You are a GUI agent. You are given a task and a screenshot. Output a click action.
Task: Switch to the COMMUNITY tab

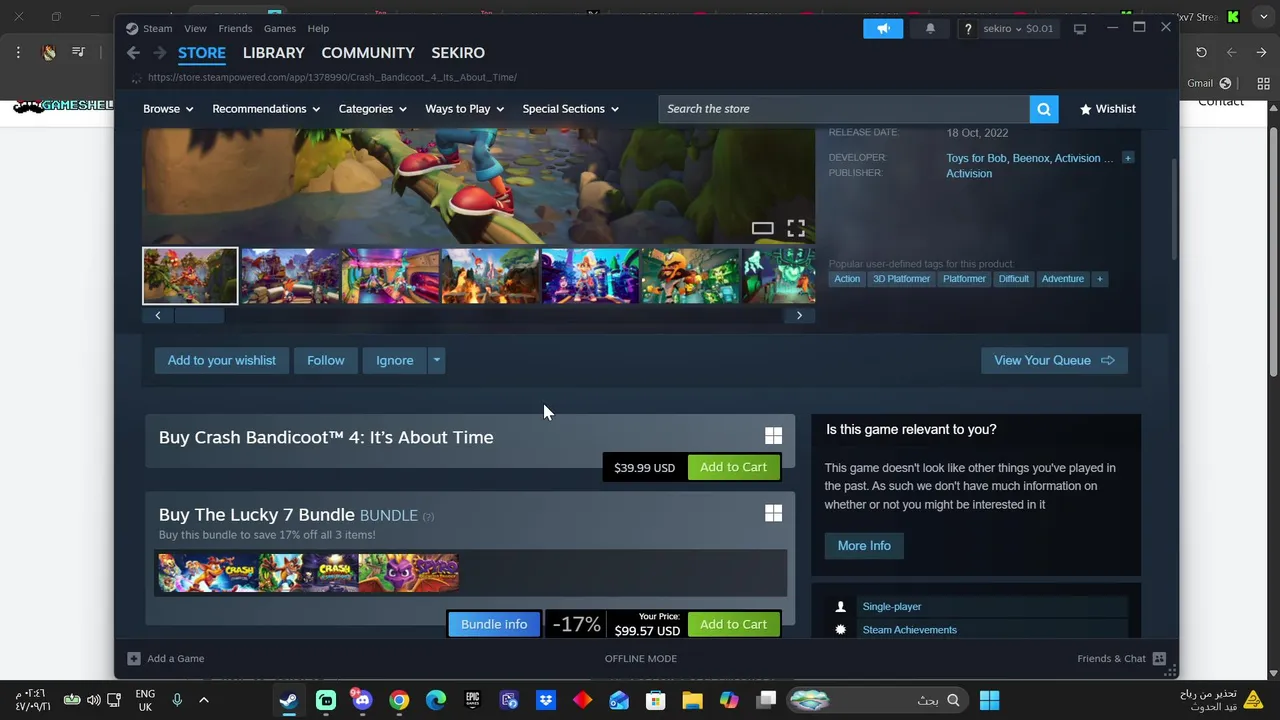pos(368,53)
